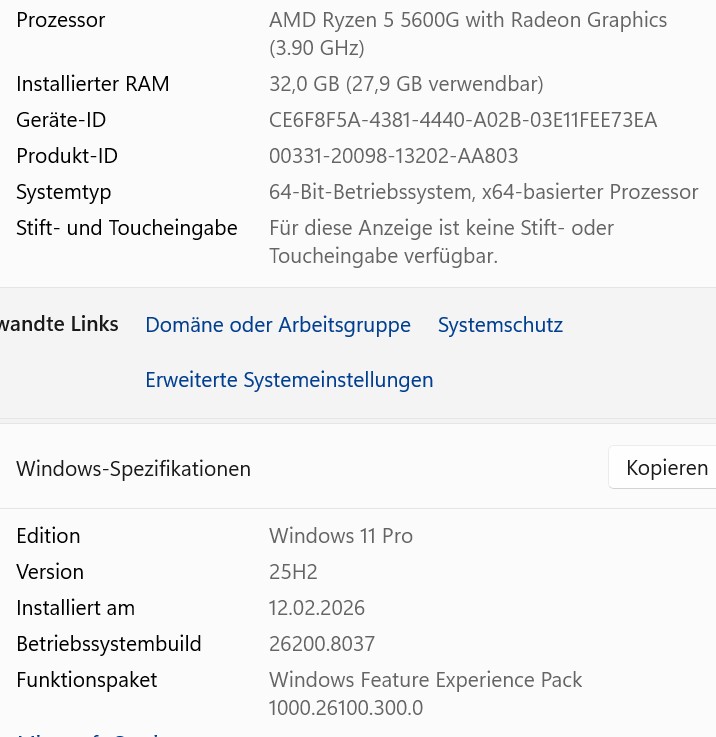Open the Domäne oder Arbeitsgruppe link

point(278,325)
